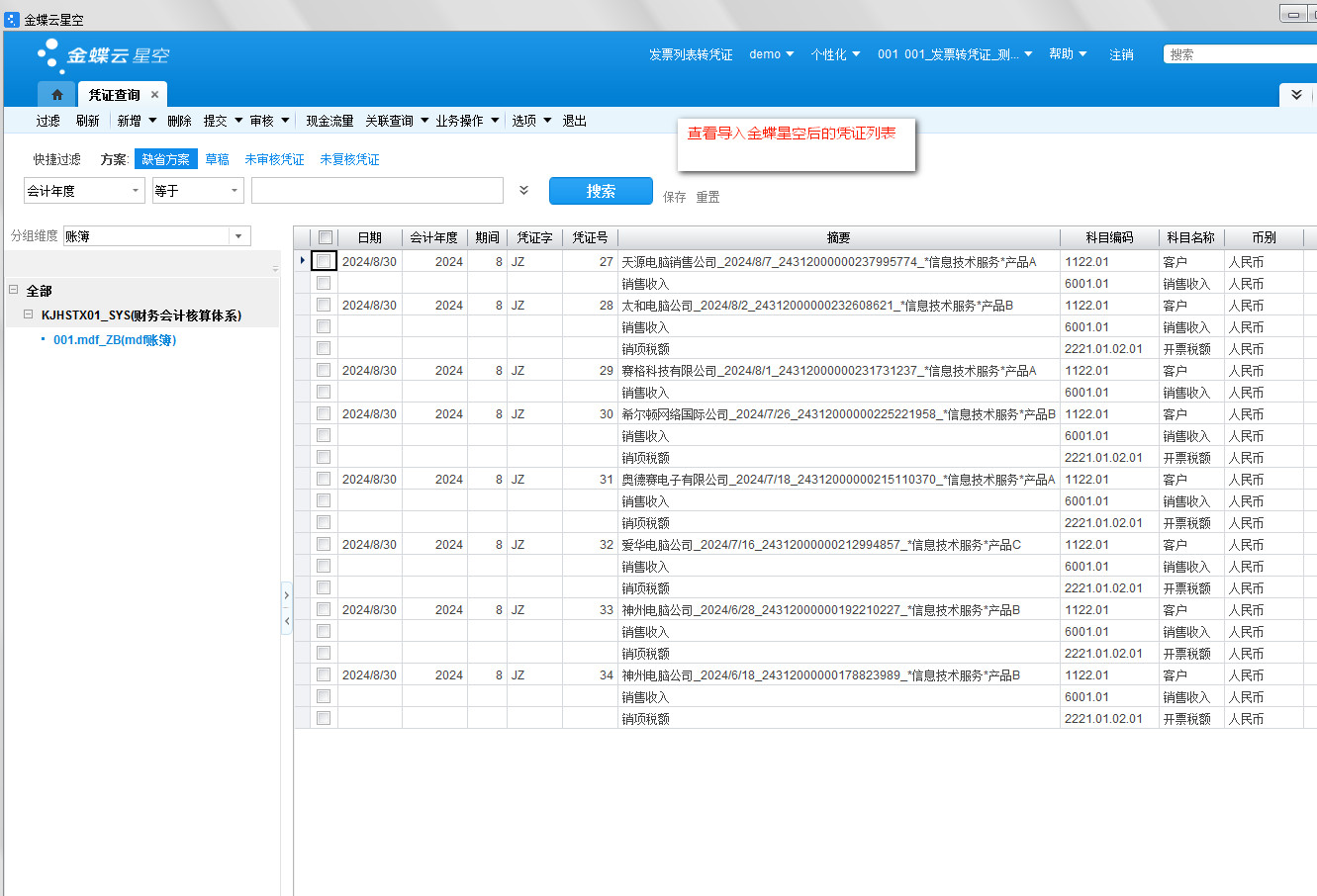Screen dimensions: 1317x896
Task: Expand more filter conditions chevron
Action: point(524,190)
